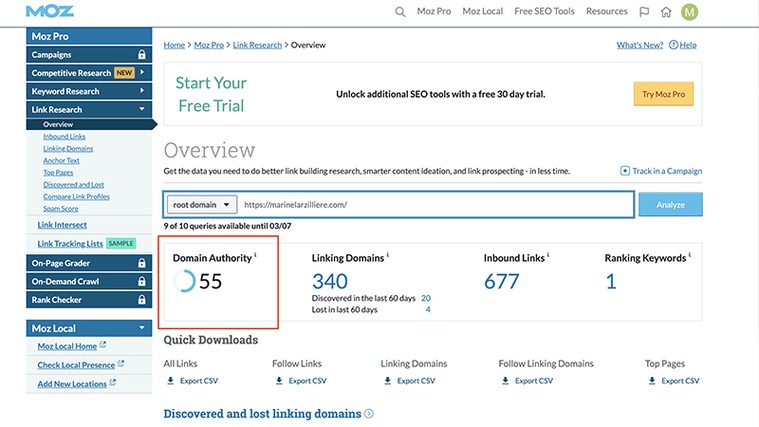
Task: Open the Linking Domains sidebar link
Action: [x=68, y=149]
